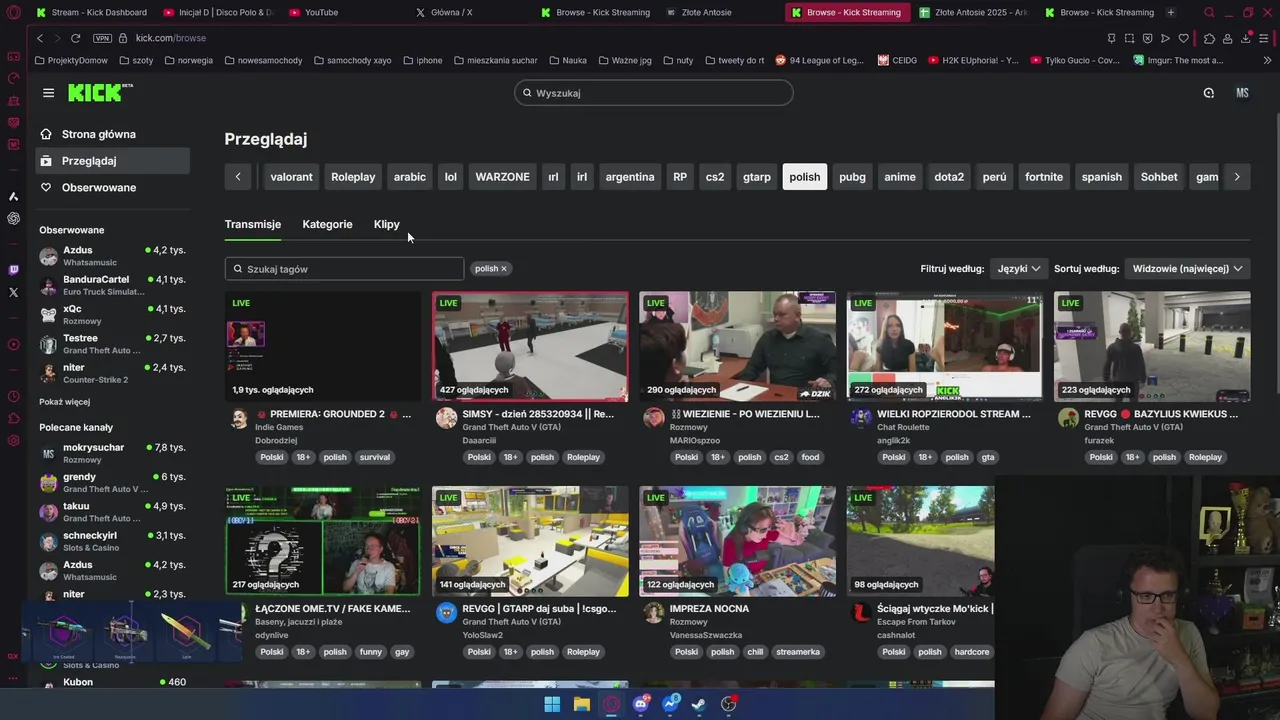Open the Widzowie (najwięcej) sort dropdown

[x=1187, y=268]
